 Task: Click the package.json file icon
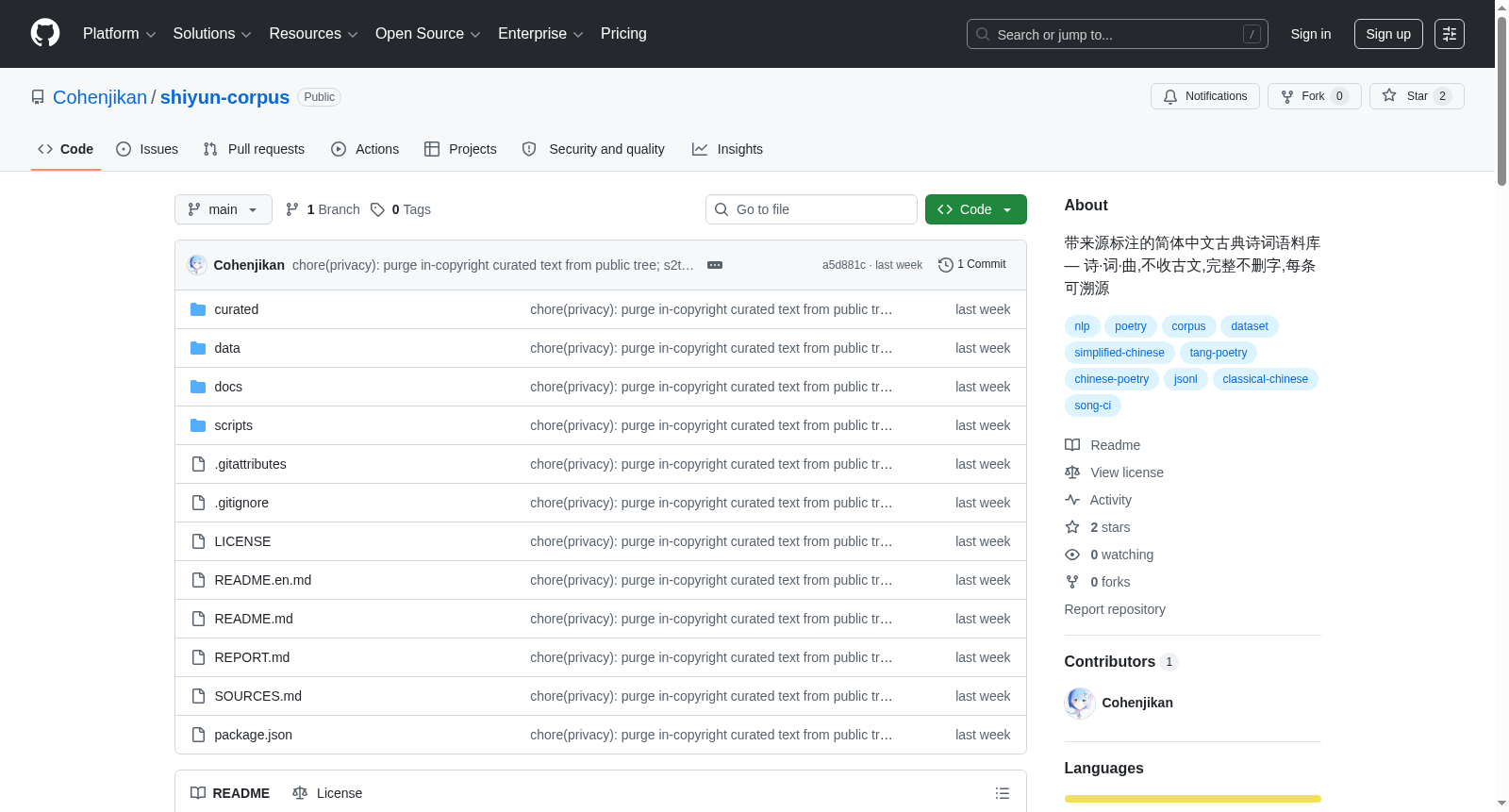198,735
